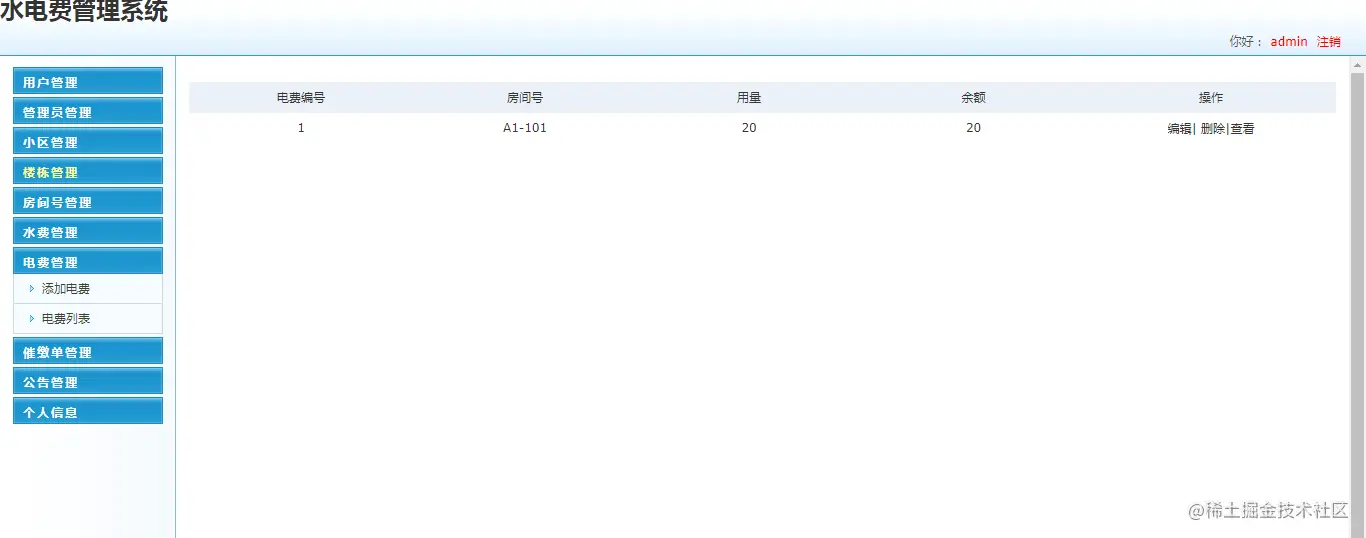Expand the 催缴单管理 menu section
The image size is (1366, 538).
[x=88, y=352]
